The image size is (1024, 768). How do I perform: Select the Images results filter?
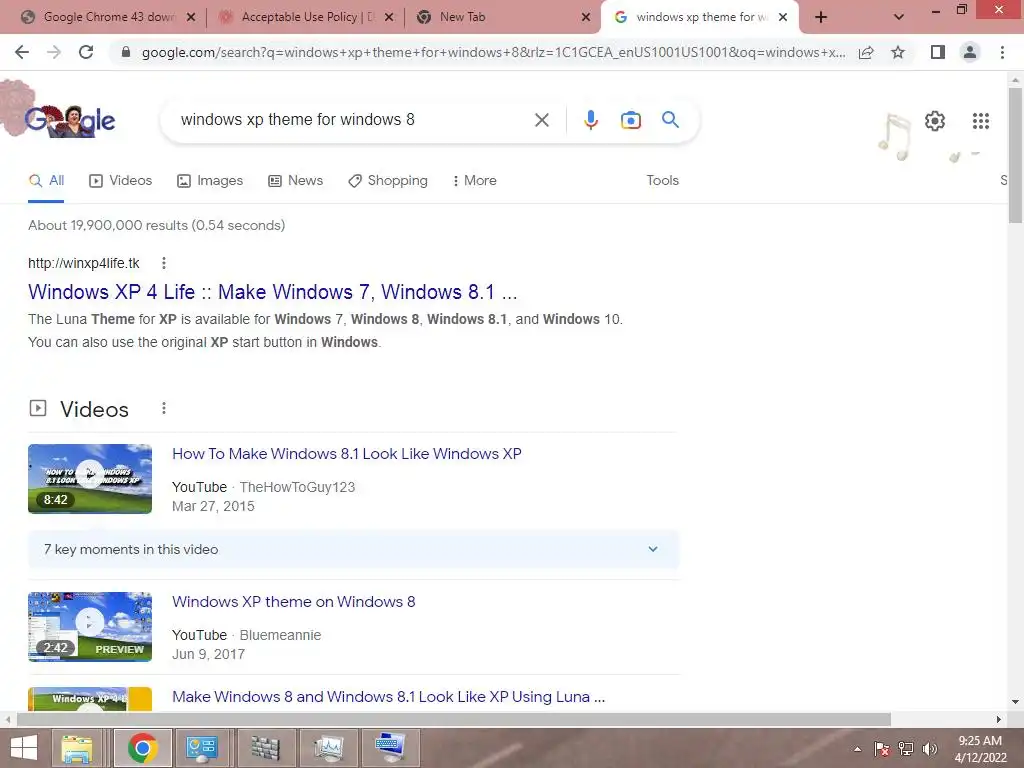(x=210, y=180)
